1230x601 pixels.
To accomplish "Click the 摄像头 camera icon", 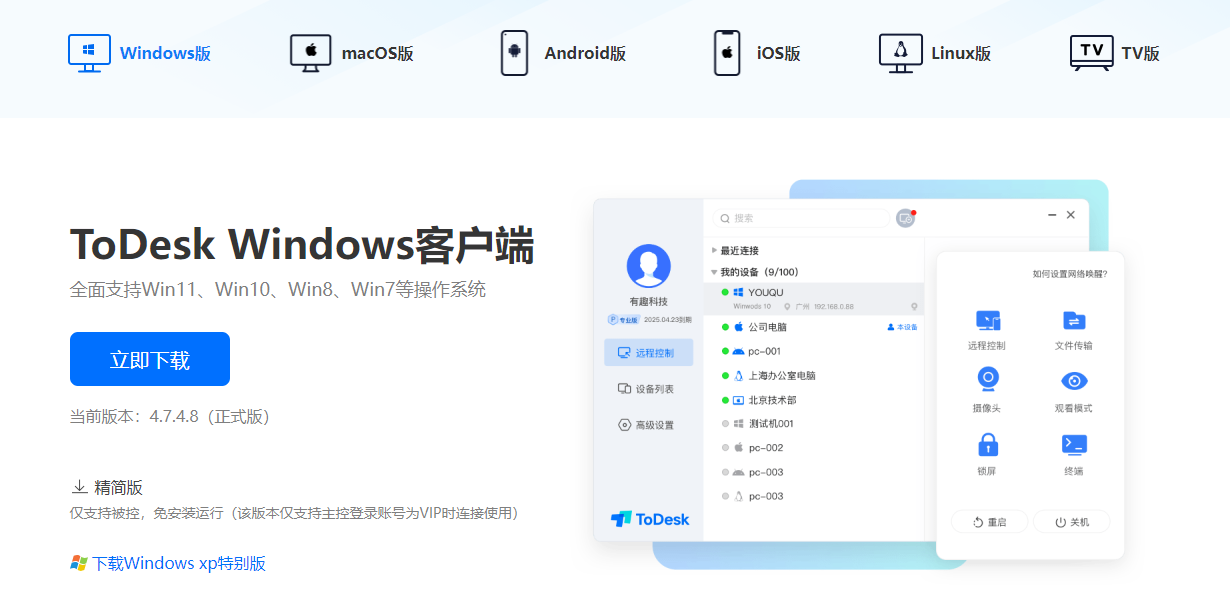I will tap(988, 381).
